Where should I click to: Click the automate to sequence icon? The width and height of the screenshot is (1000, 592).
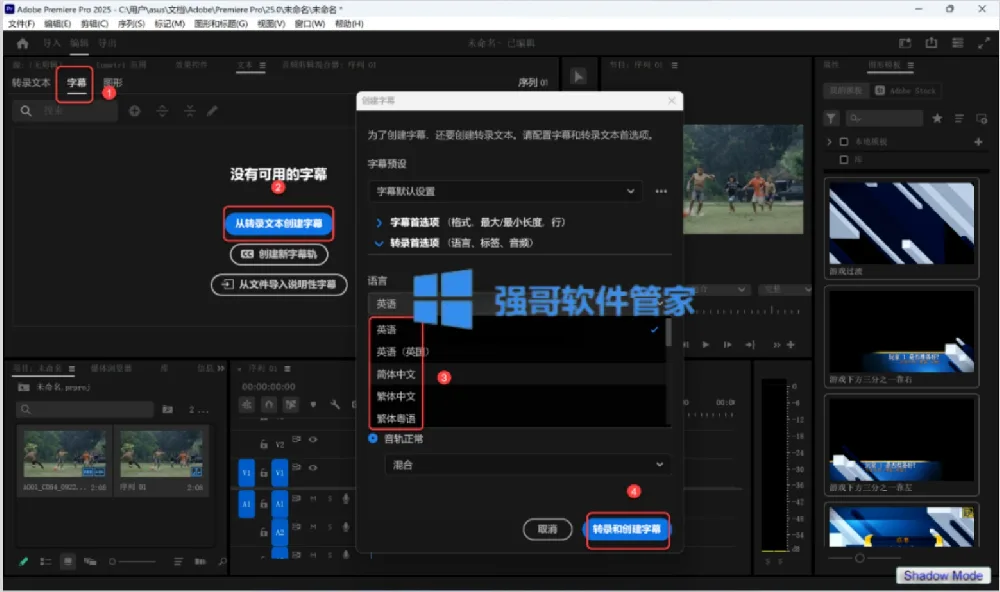[x=200, y=561]
